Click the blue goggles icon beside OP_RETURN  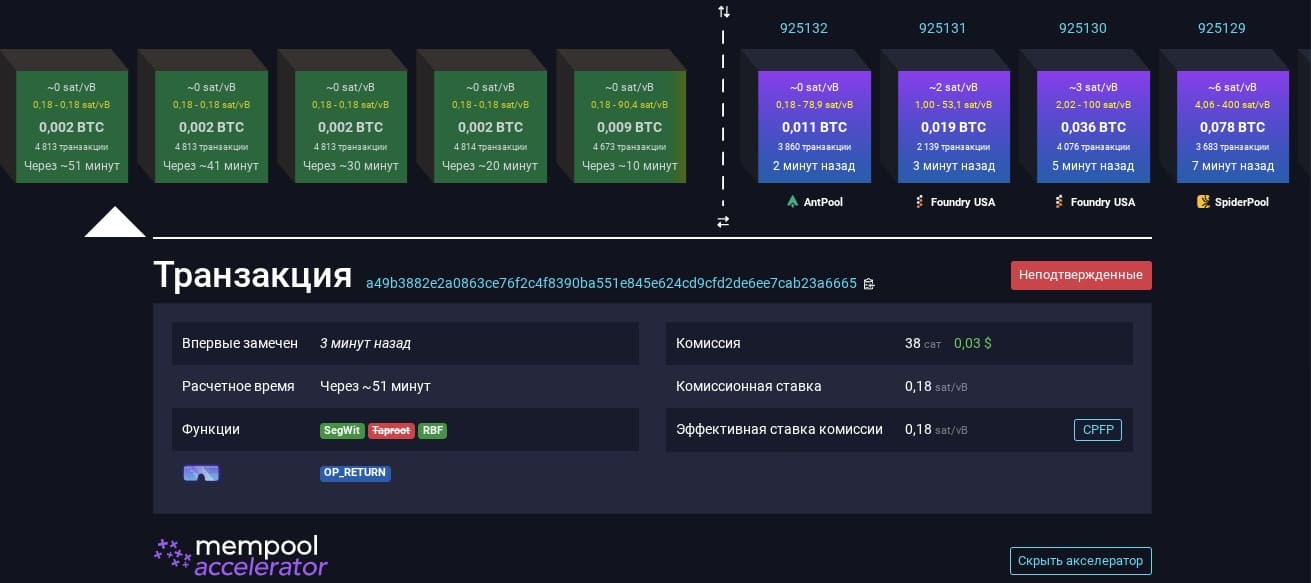click(201, 473)
